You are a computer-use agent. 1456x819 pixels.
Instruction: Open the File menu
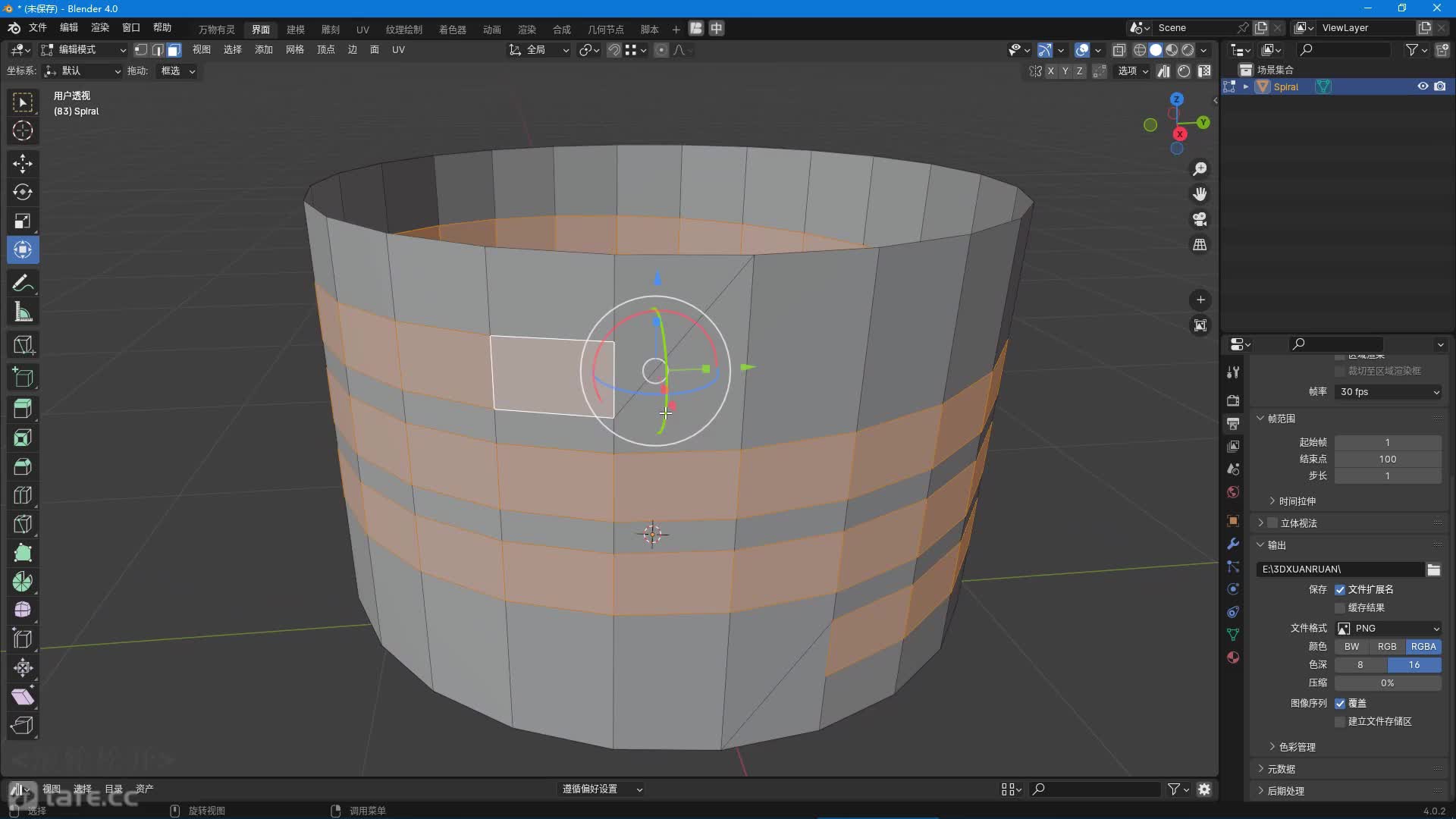(38, 28)
